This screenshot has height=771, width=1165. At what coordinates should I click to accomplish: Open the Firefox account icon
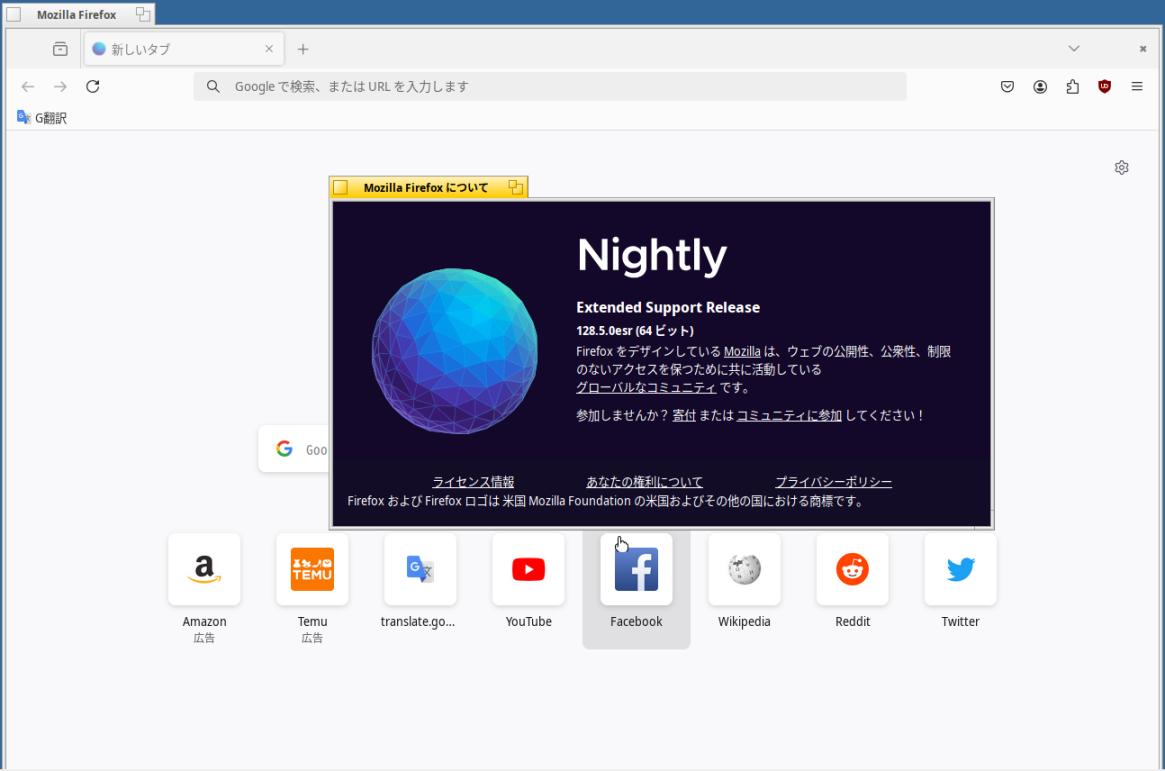coord(1040,87)
